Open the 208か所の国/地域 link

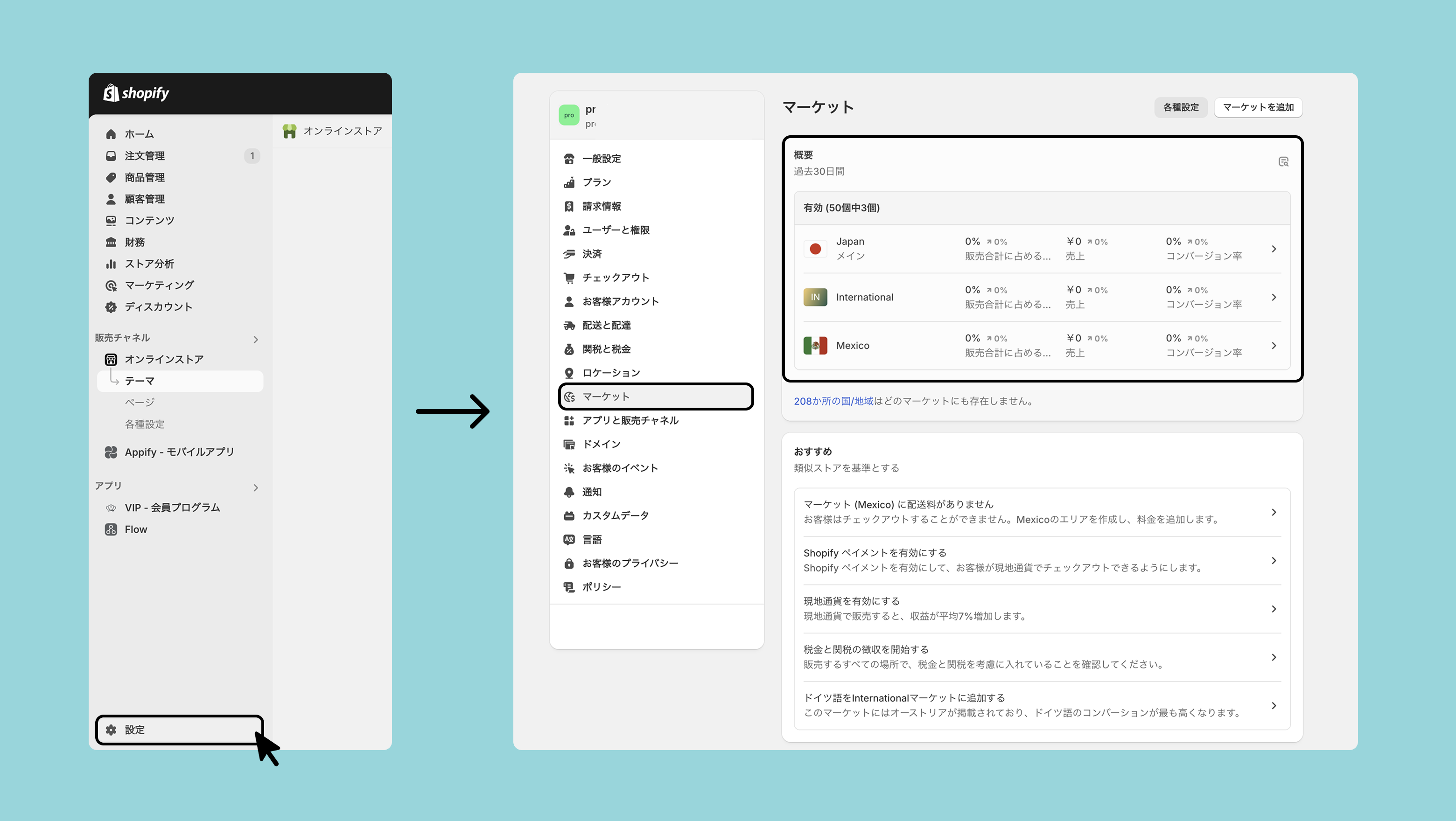[x=833, y=401]
